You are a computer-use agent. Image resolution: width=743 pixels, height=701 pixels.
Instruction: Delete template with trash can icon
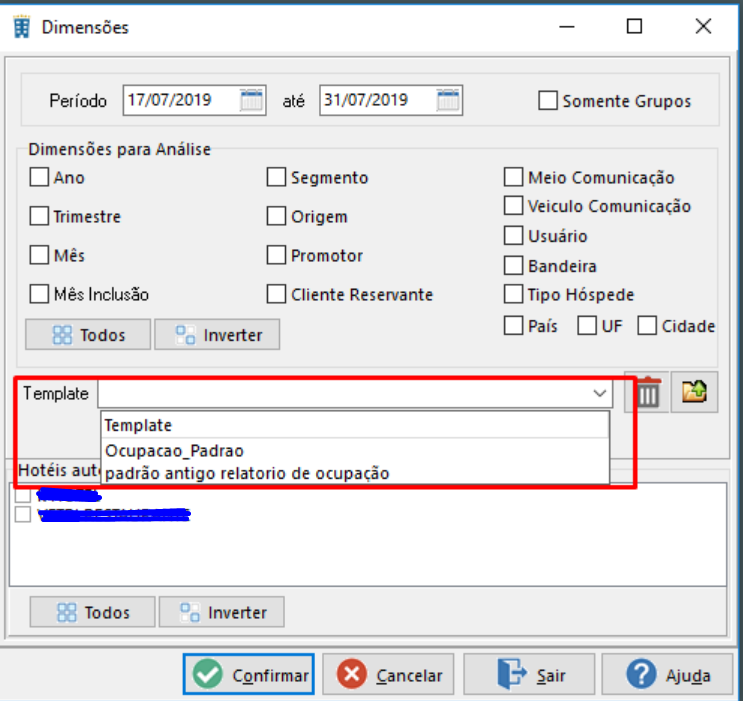[647, 392]
